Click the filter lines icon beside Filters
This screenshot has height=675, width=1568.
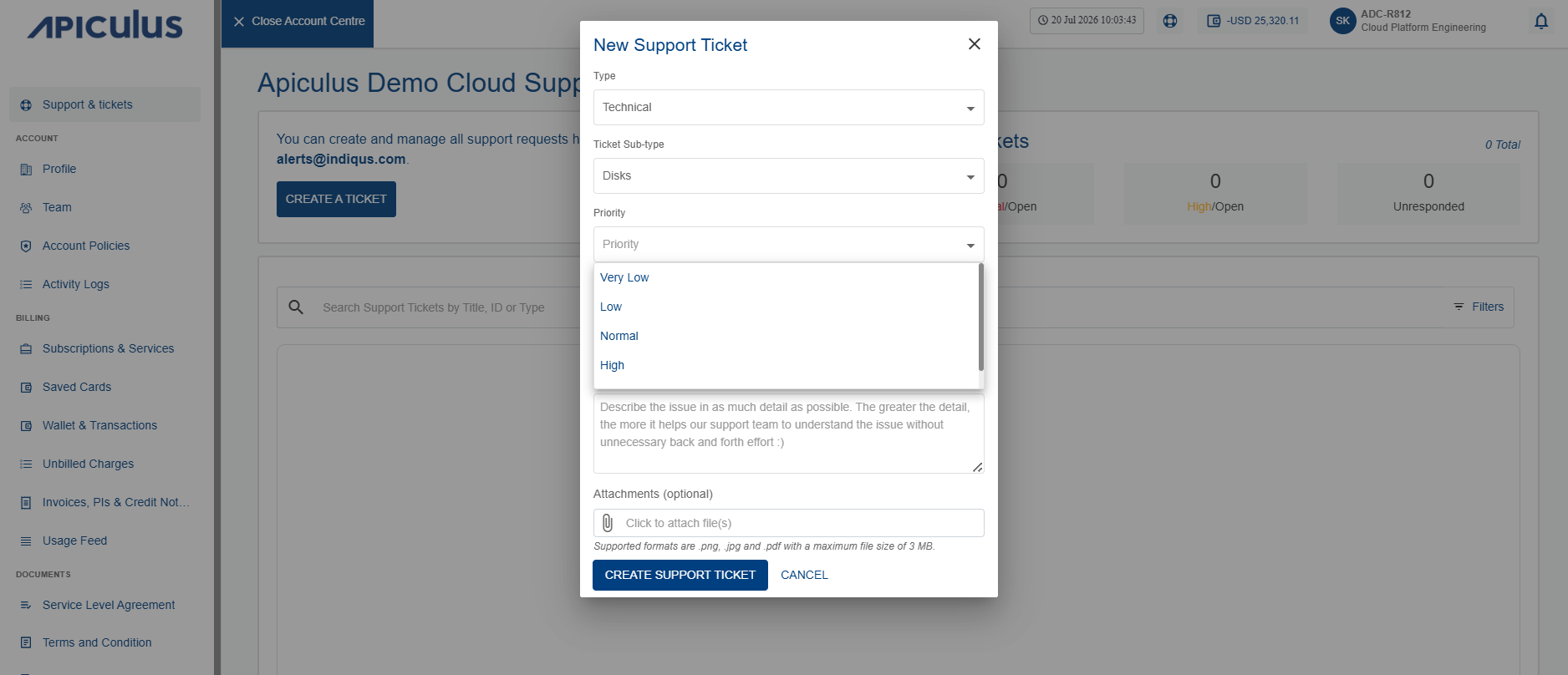coord(1459,307)
